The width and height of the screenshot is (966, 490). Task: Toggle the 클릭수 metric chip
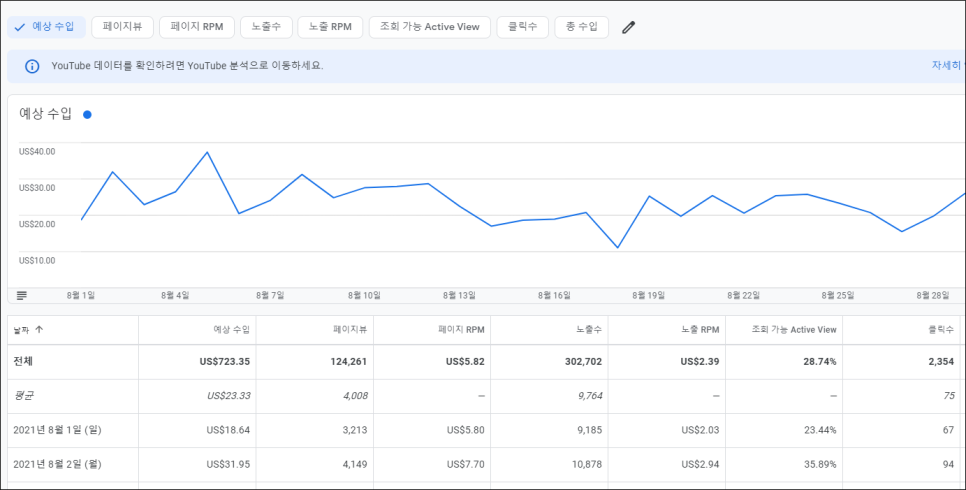pyautogui.click(x=522, y=27)
